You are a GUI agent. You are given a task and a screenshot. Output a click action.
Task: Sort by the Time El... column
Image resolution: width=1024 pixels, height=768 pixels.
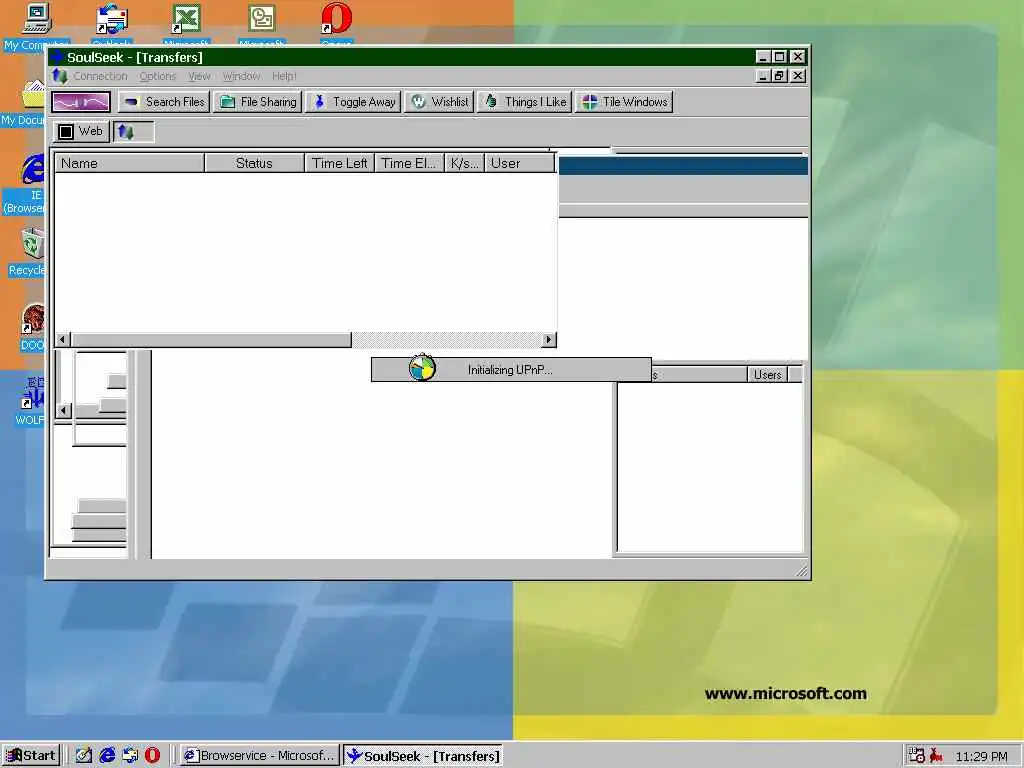[x=409, y=163]
